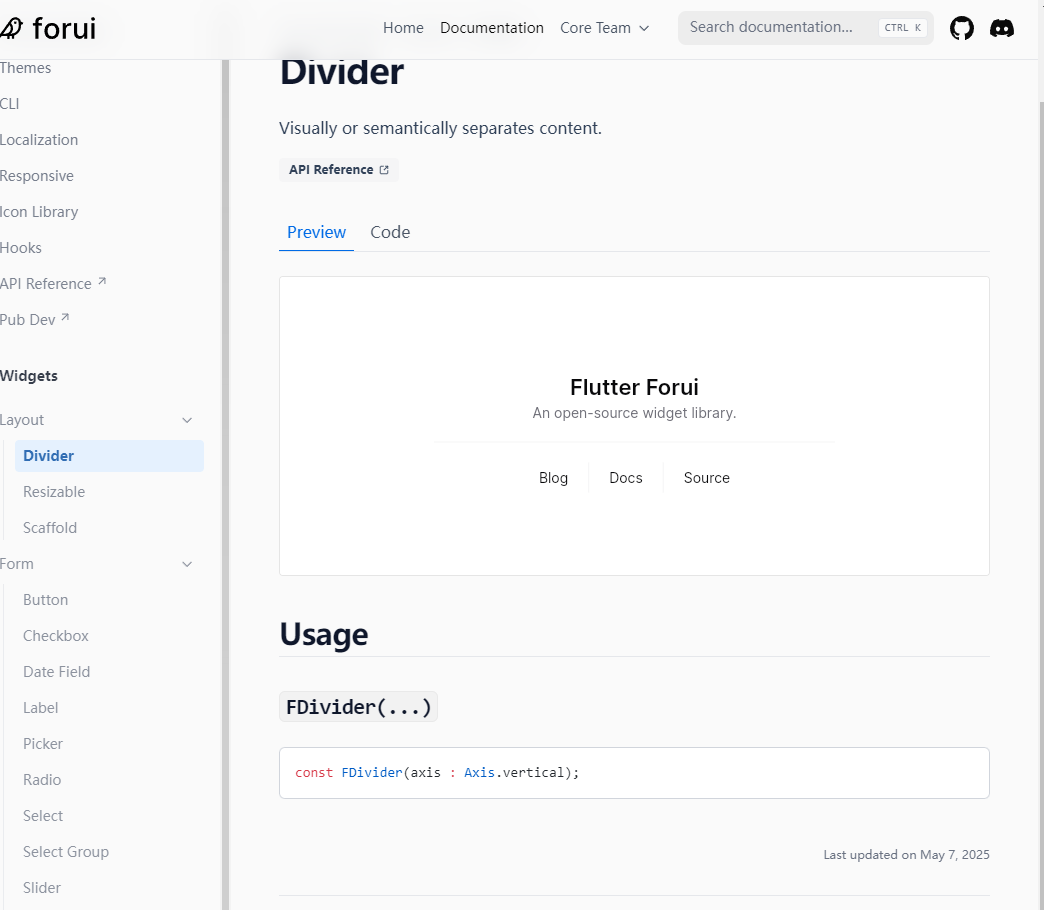Collapse the Form section chevron
This screenshot has width=1044, height=910.
point(187,564)
